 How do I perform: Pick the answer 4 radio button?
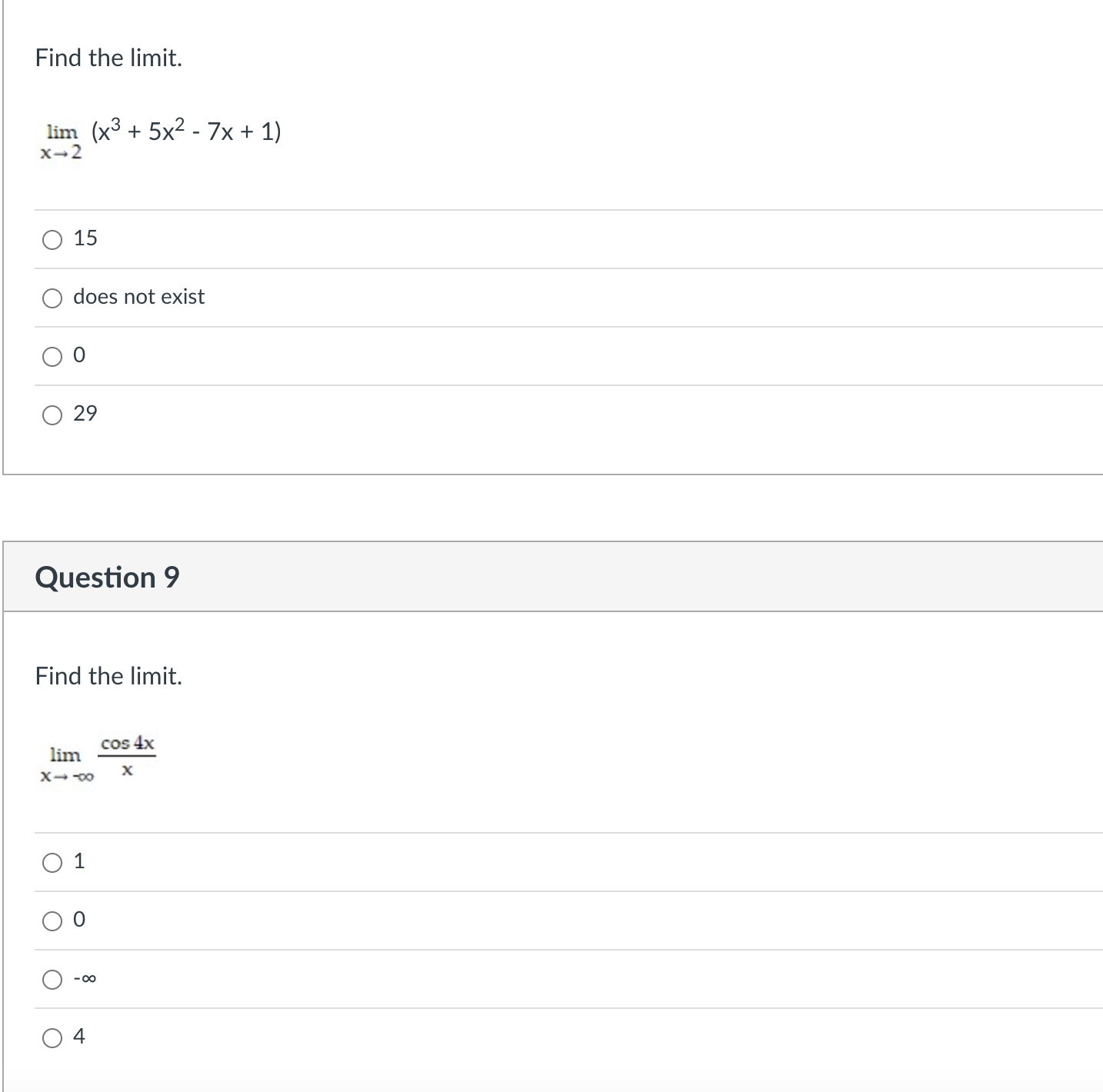pos(52,1038)
